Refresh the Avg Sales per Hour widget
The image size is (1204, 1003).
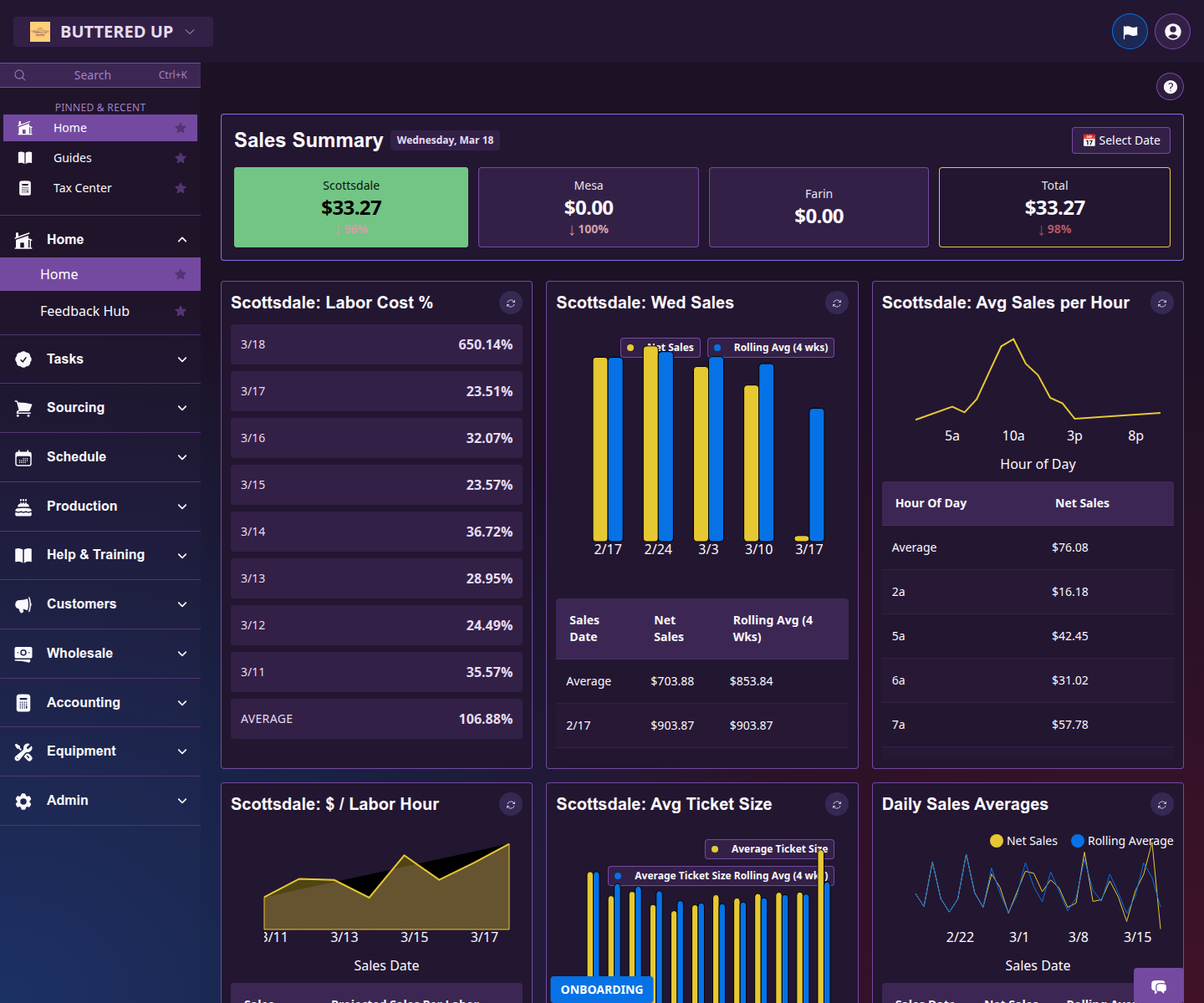1162,303
